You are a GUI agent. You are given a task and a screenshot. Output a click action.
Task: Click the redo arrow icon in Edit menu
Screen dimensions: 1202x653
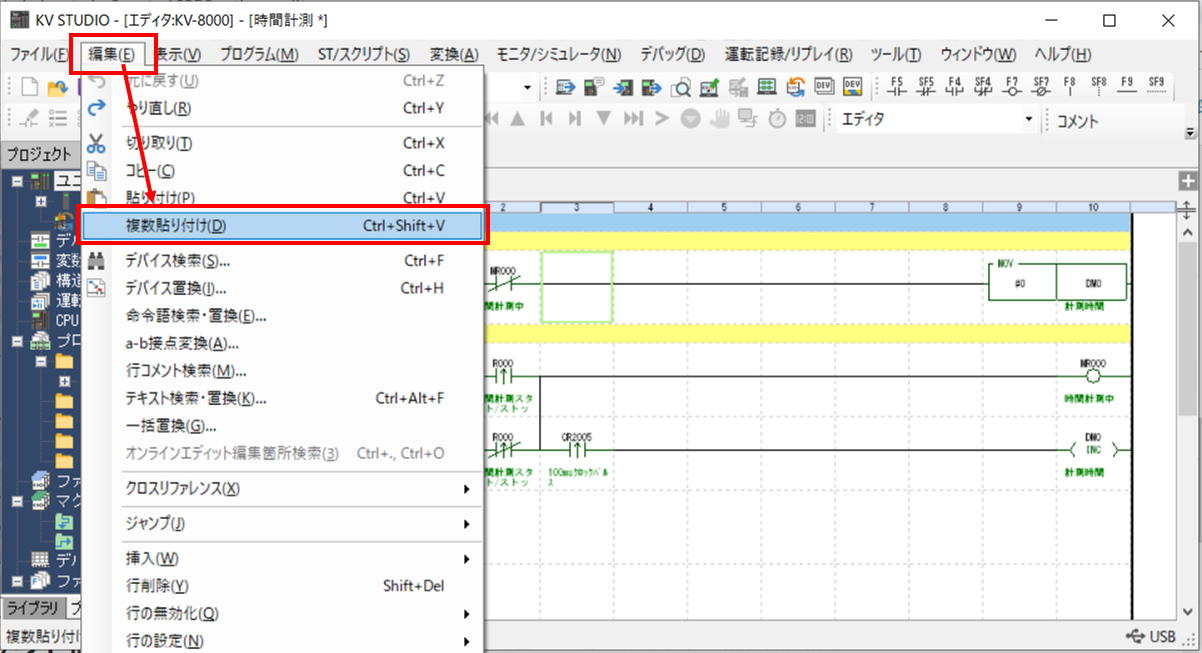pyautogui.click(x=97, y=108)
